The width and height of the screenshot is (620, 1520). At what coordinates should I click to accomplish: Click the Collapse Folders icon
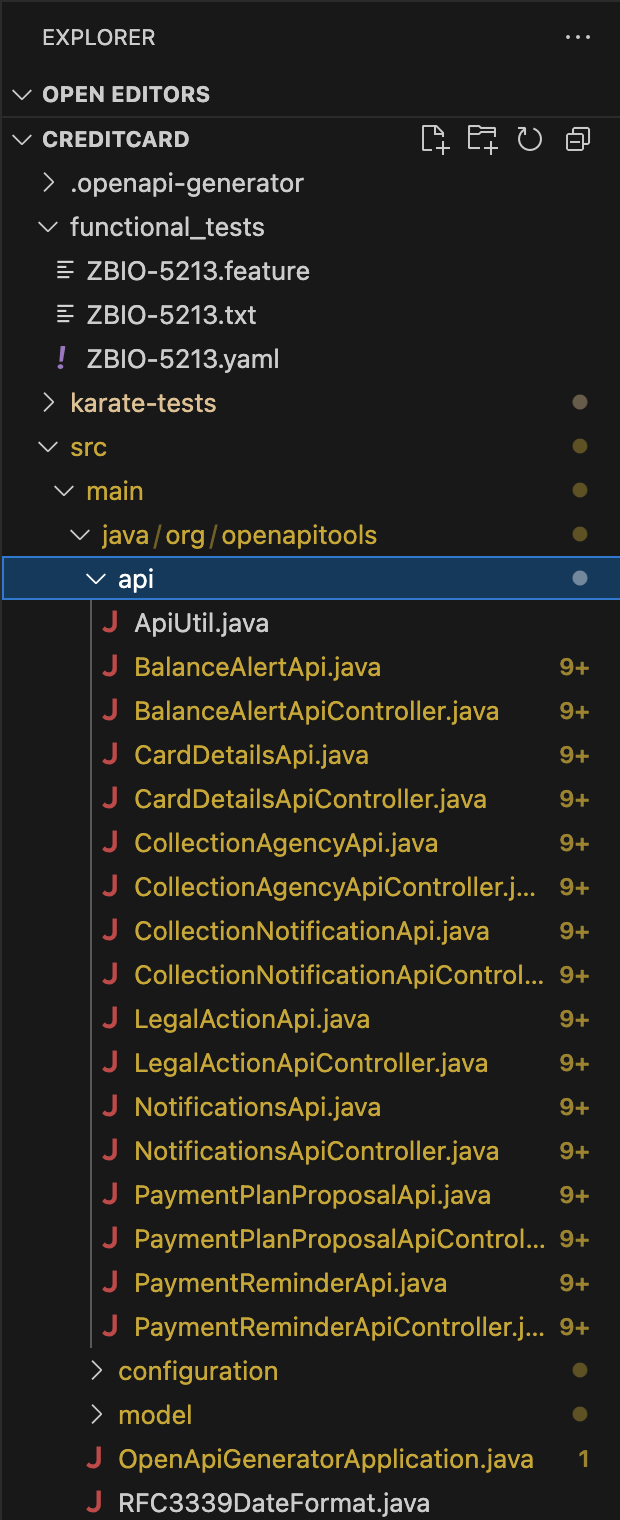[x=577, y=139]
